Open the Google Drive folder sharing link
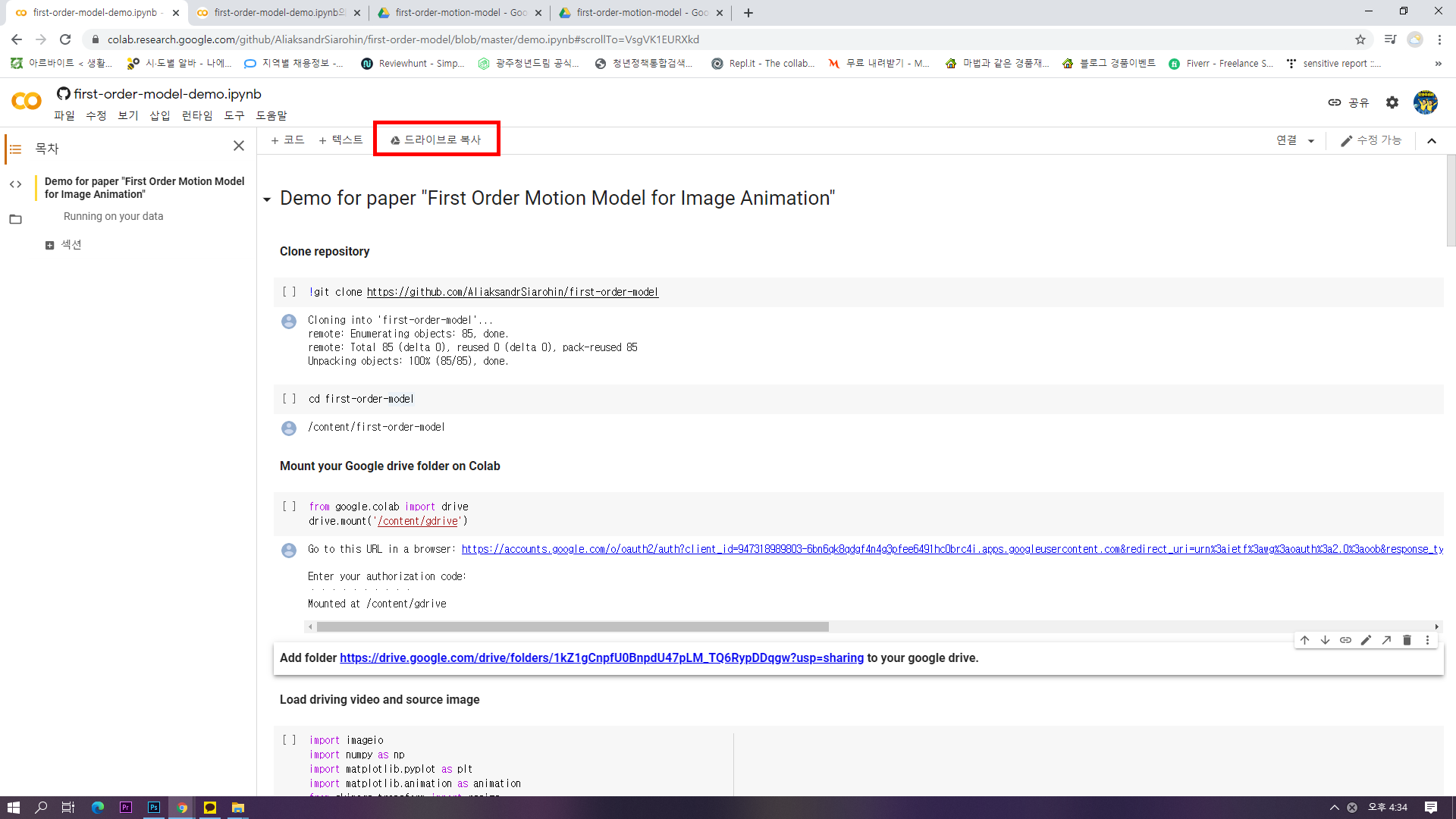The width and height of the screenshot is (1456, 819). [x=601, y=658]
